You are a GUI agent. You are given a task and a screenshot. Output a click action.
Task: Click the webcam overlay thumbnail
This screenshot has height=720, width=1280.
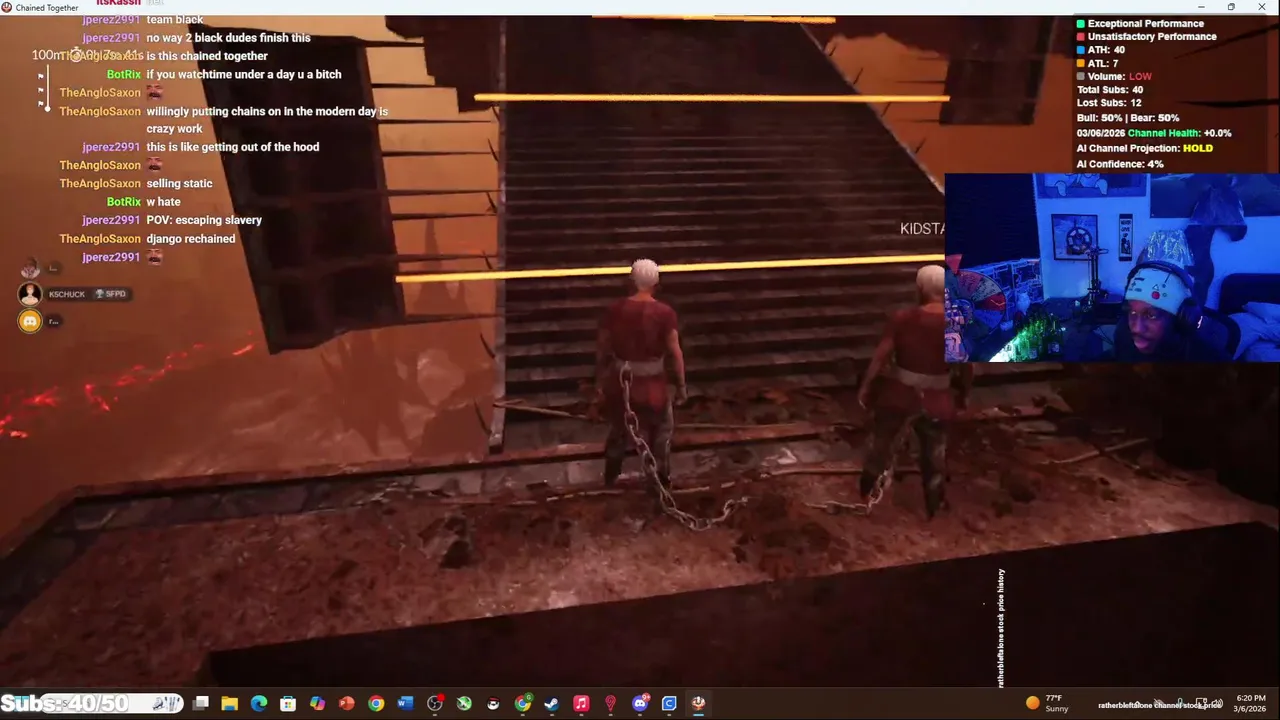pyautogui.click(x=1112, y=268)
